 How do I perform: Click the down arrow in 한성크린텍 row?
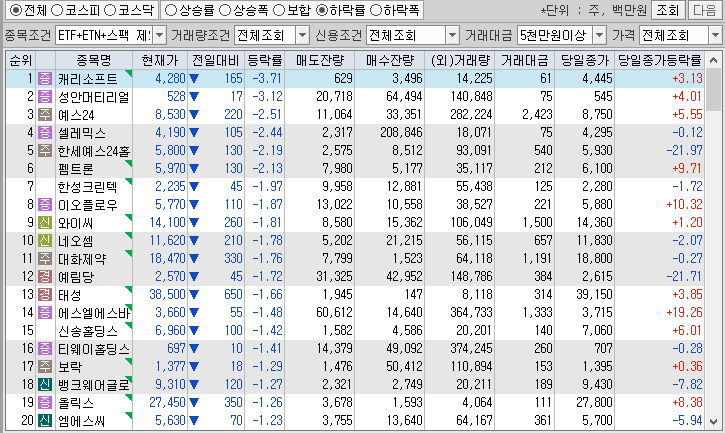click(x=194, y=187)
